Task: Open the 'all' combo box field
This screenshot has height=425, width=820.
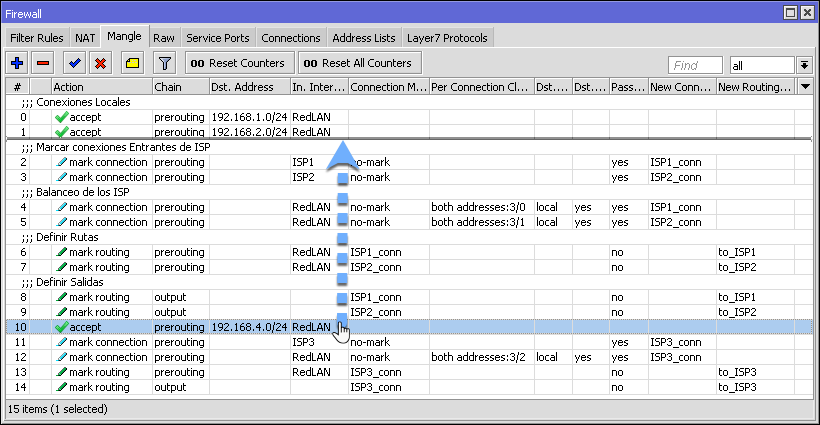Action: 762,65
